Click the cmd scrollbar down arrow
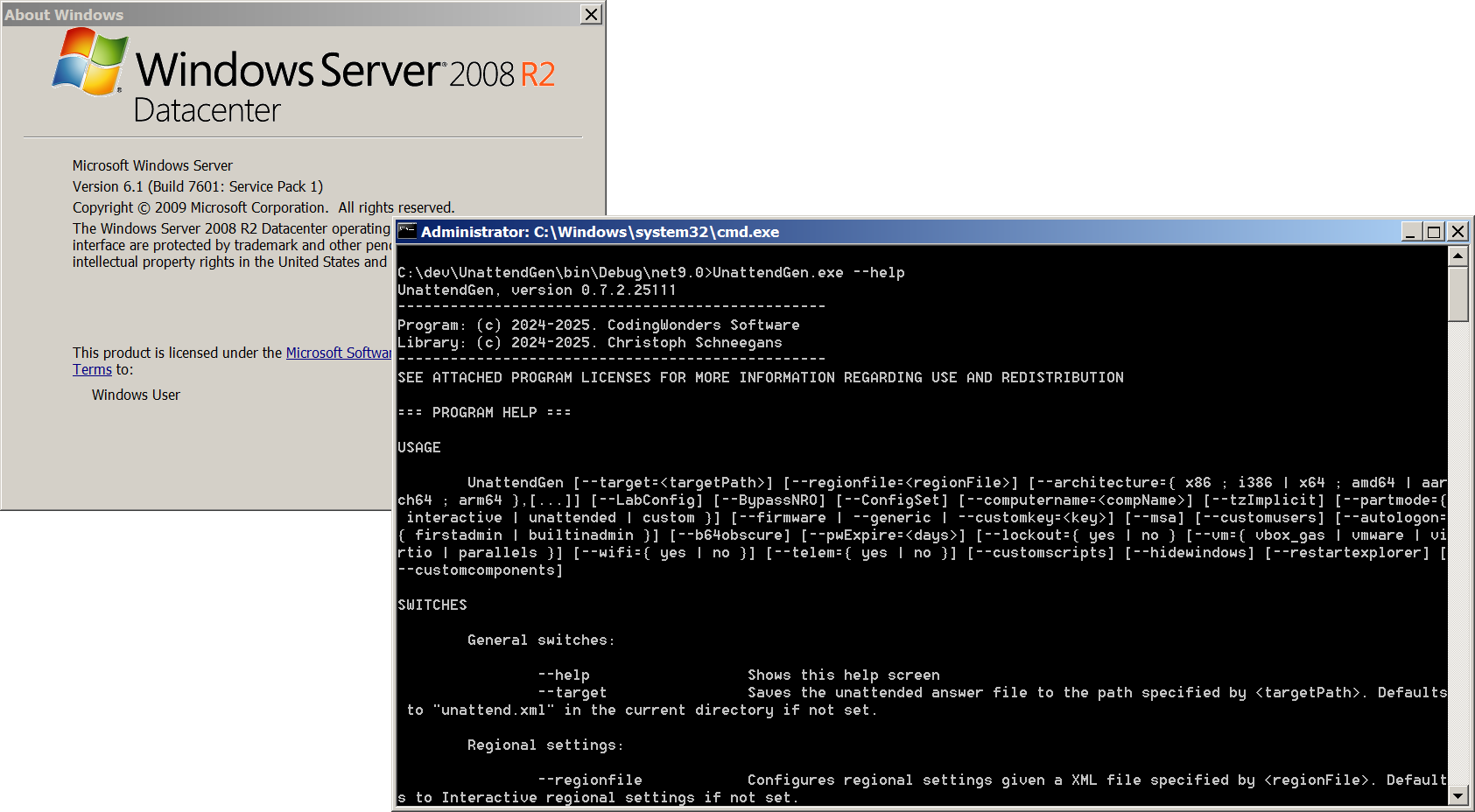Image resolution: width=1475 pixels, height=812 pixels. tap(1457, 795)
